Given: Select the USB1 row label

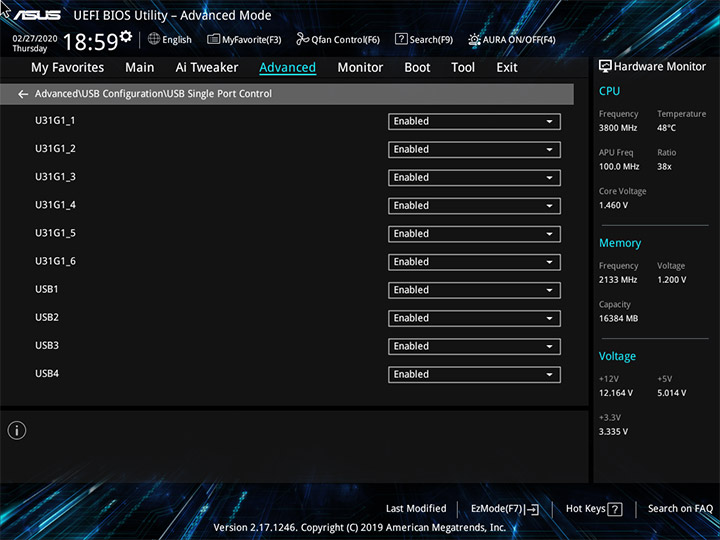Looking at the screenshot, I should click(x=47, y=289).
